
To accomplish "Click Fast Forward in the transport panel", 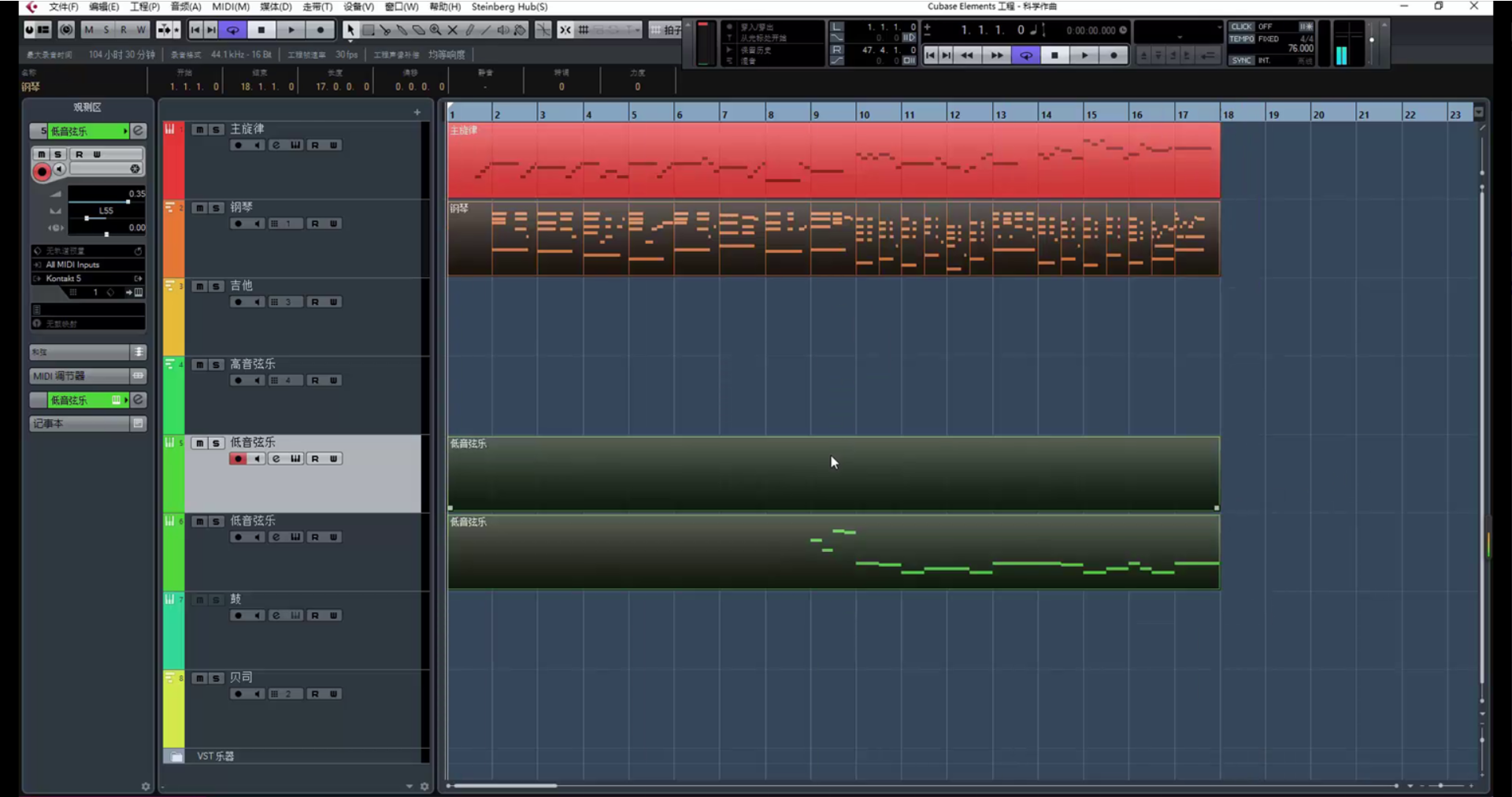I will coord(996,55).
